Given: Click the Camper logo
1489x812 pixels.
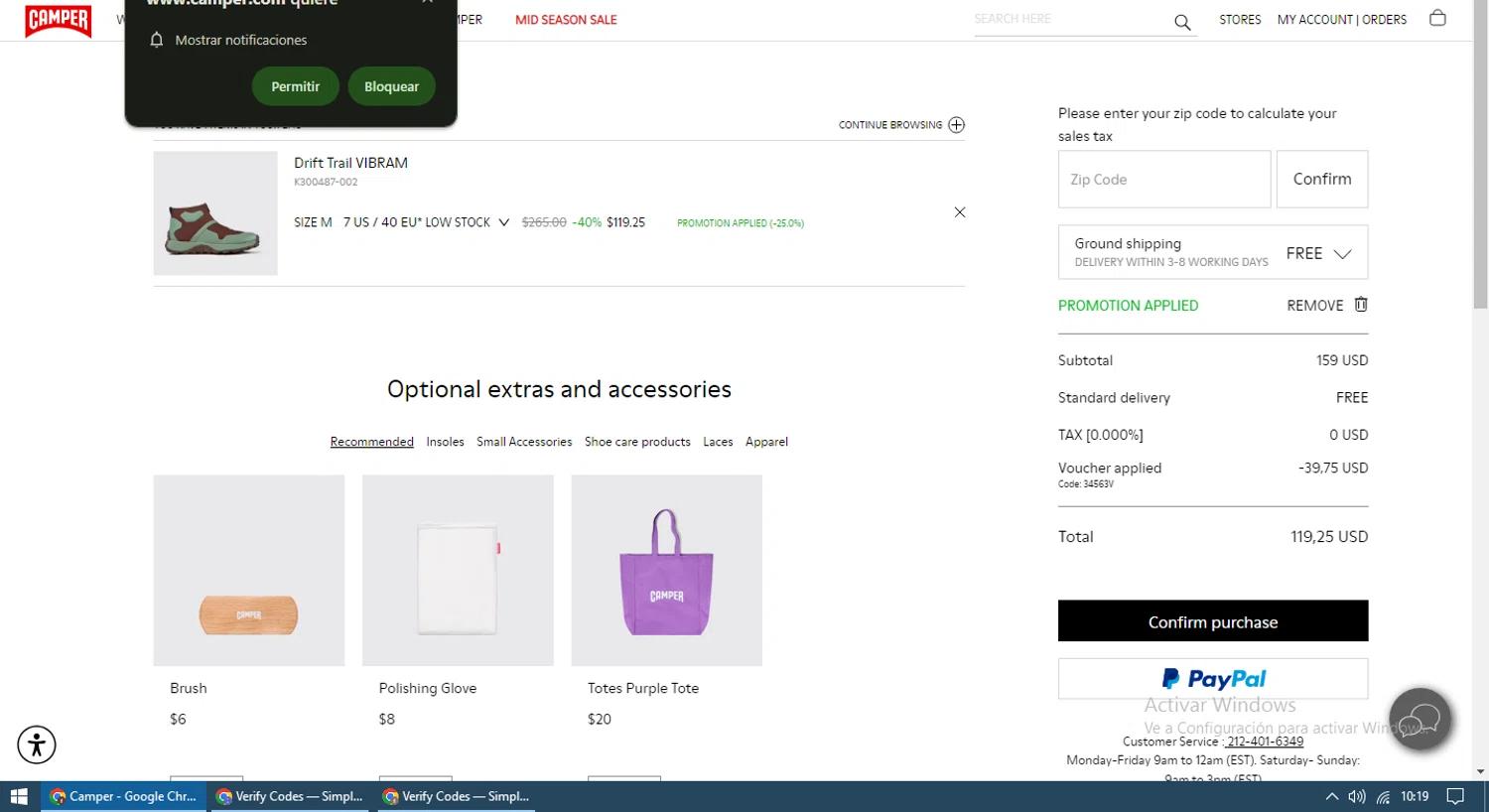Looking at the screenshot, I should point(58,20).
